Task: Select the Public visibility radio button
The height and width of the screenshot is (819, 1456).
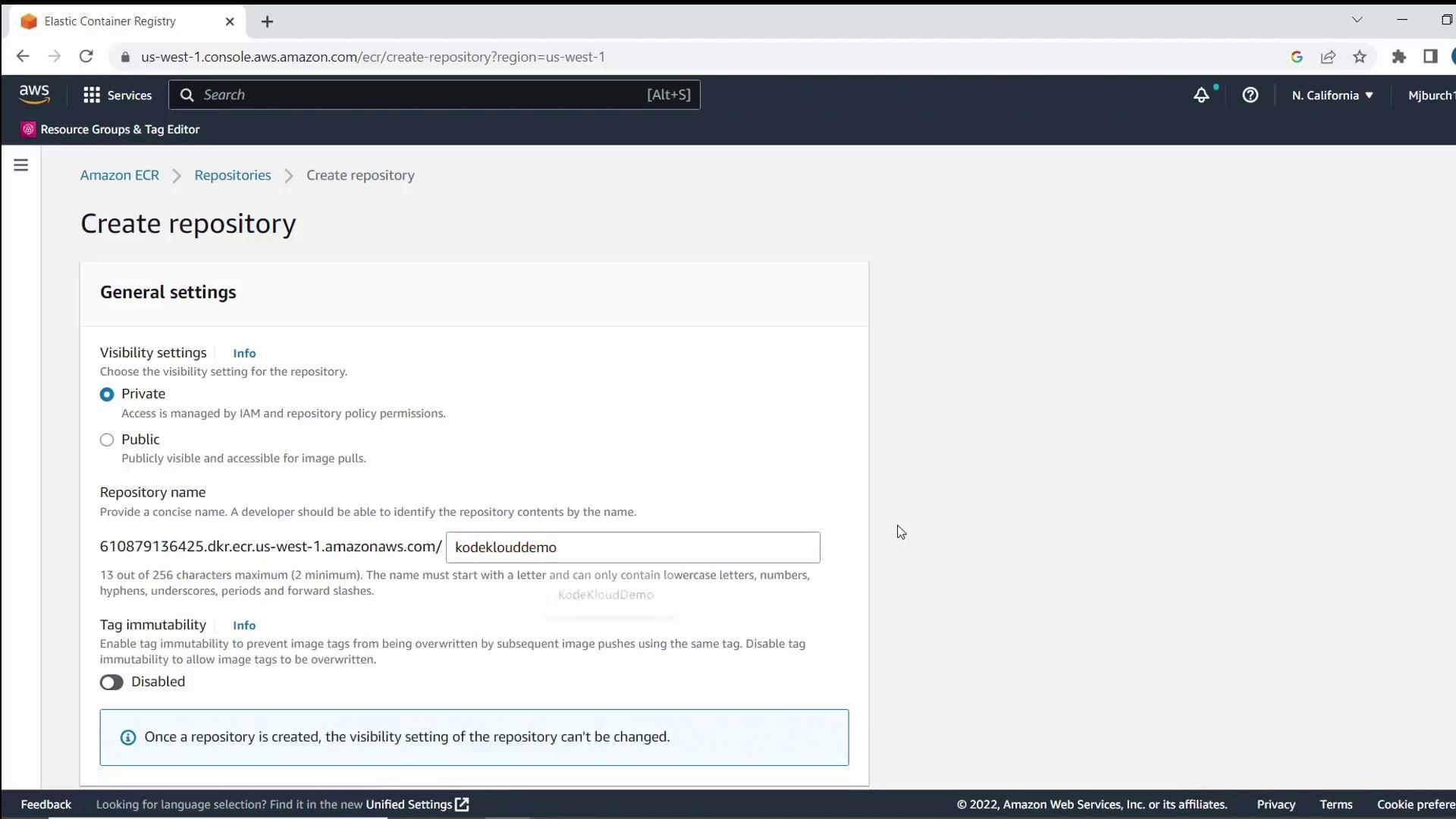Action: [107, 440]
